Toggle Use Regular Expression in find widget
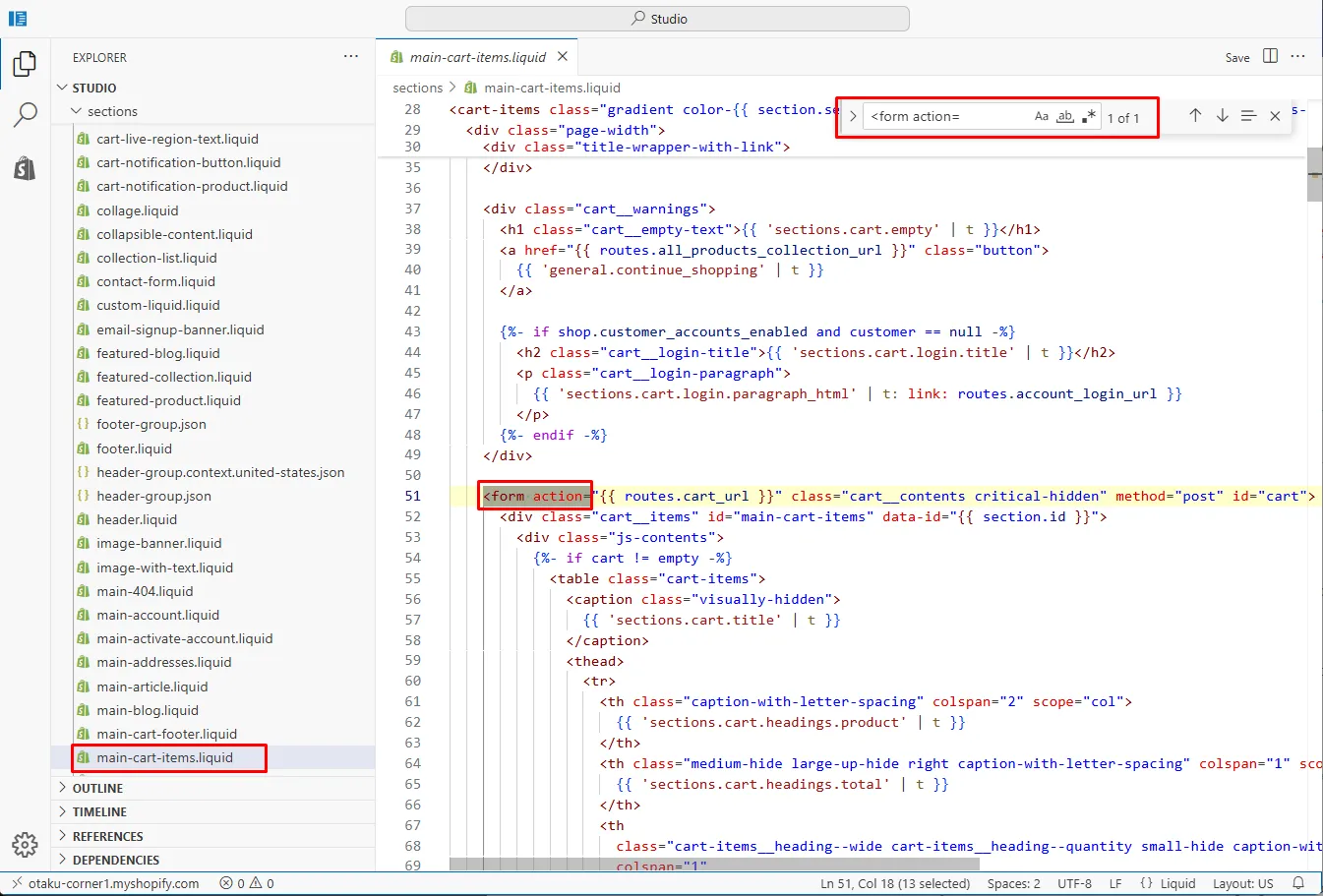 click(1089, 116)
